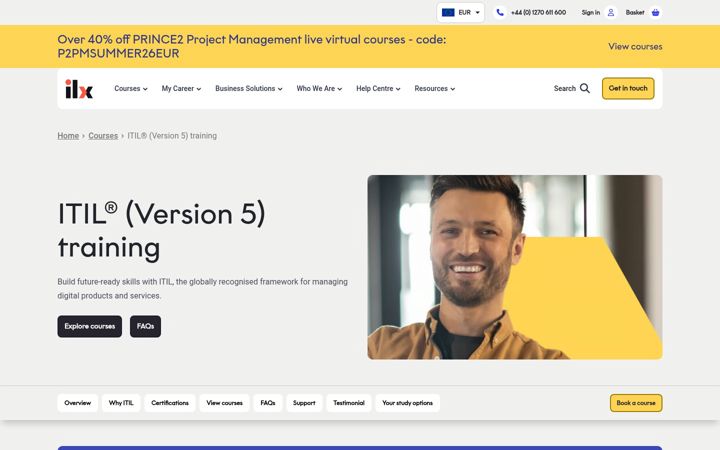Select the Testimonial tab
Viewport: 720px width, 450px height.
coord(349,403)
